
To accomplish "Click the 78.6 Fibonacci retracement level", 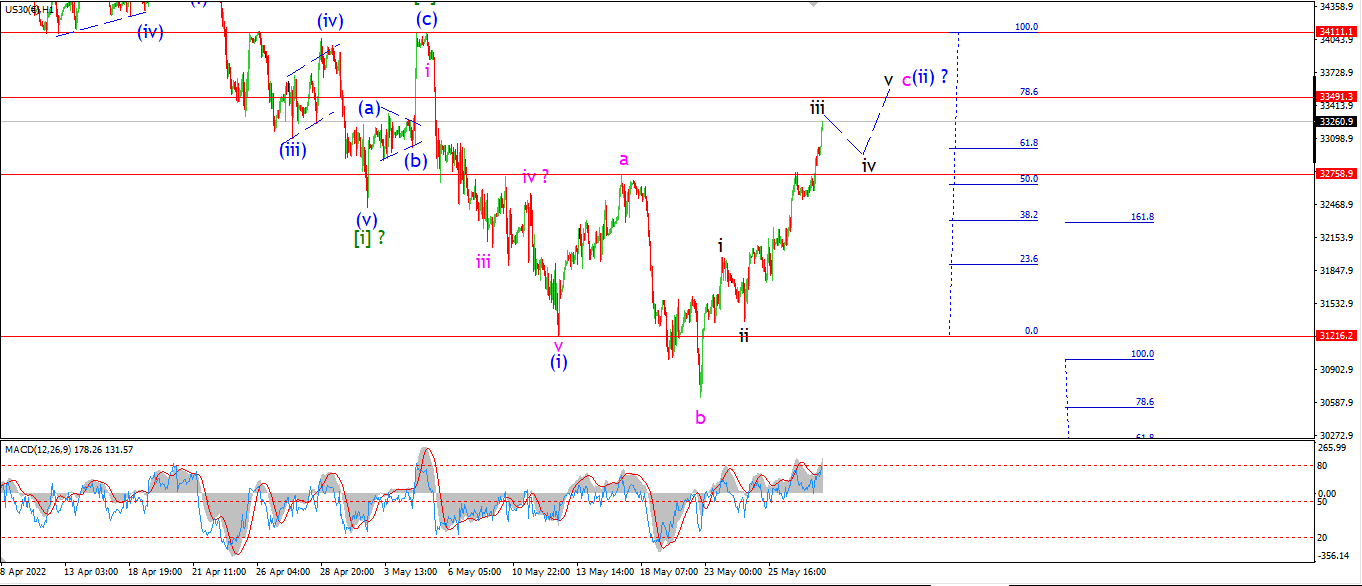I will [x=1028, y=91].
